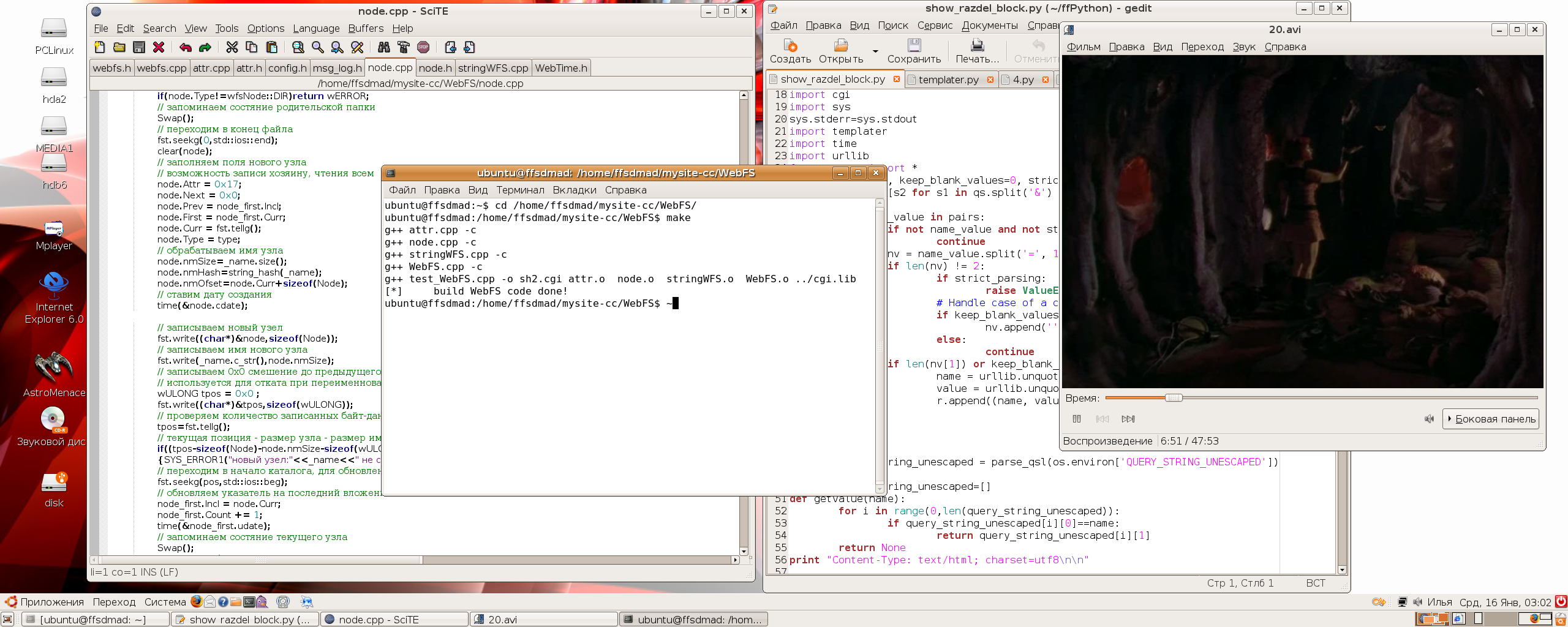Open the Терминал menu in the terminal window
The height and width of the screenshot is (627, 1568).
(x=520, y=190)
